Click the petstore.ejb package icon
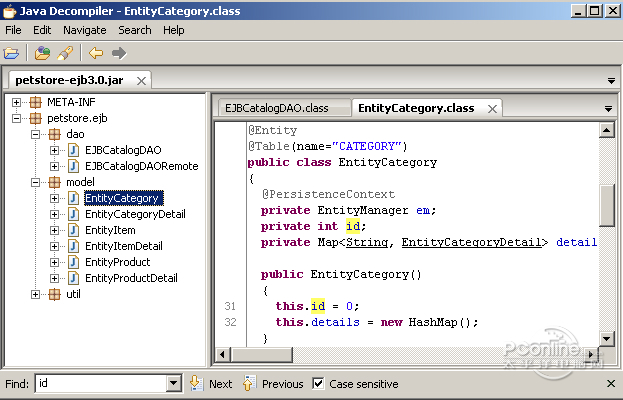The height and width of the screenshot is (400, 623). point(35,118)
